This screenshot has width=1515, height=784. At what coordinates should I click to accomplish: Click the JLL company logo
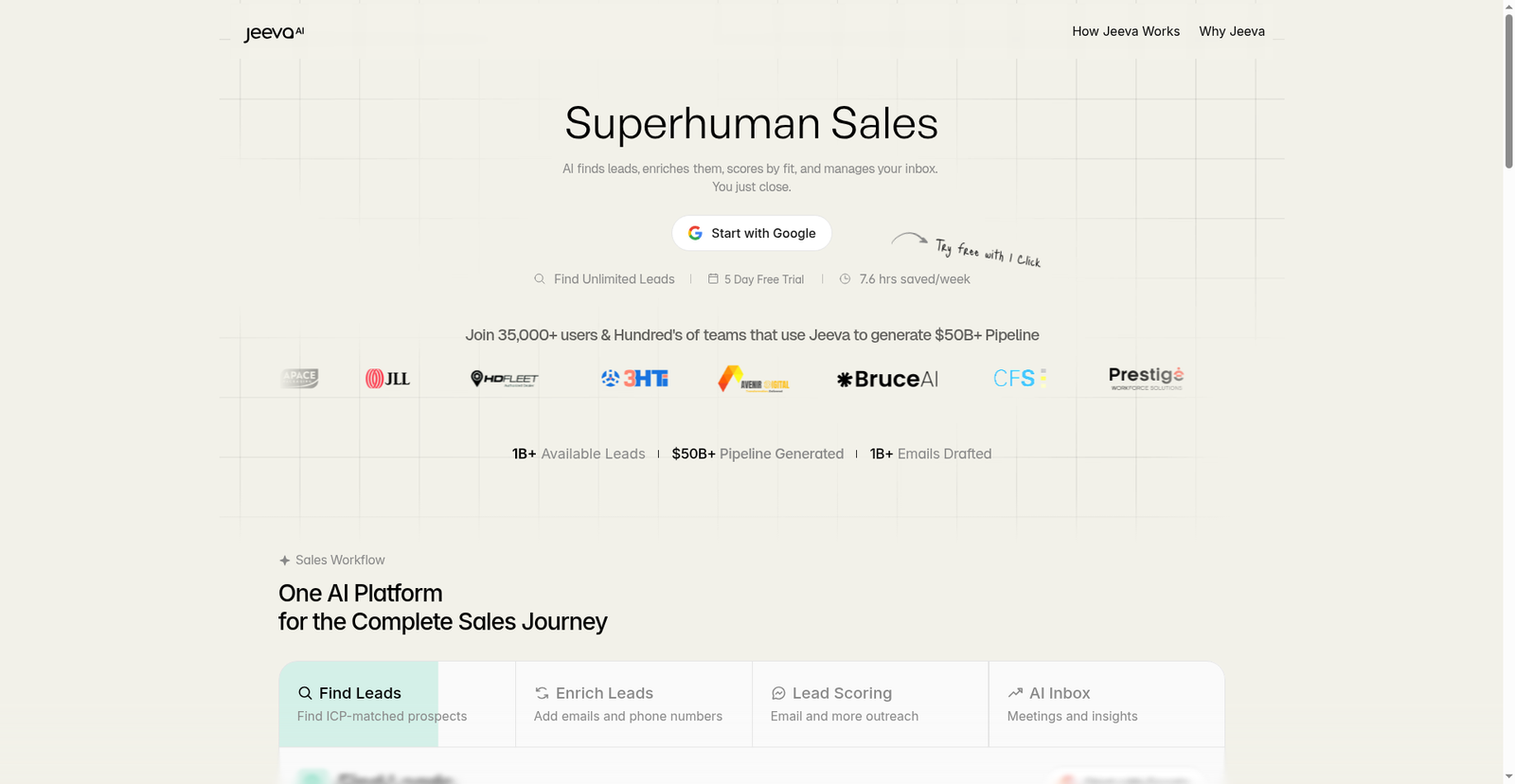[387, 379]
